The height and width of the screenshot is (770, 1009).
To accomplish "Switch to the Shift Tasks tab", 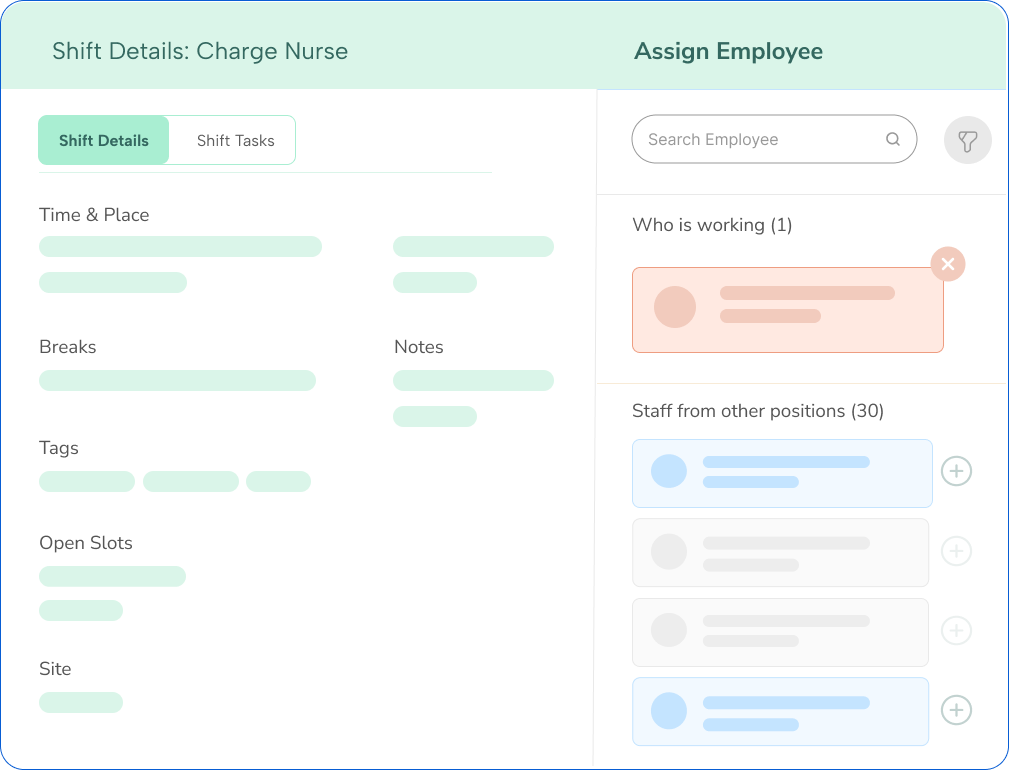I will click(235, 141).
